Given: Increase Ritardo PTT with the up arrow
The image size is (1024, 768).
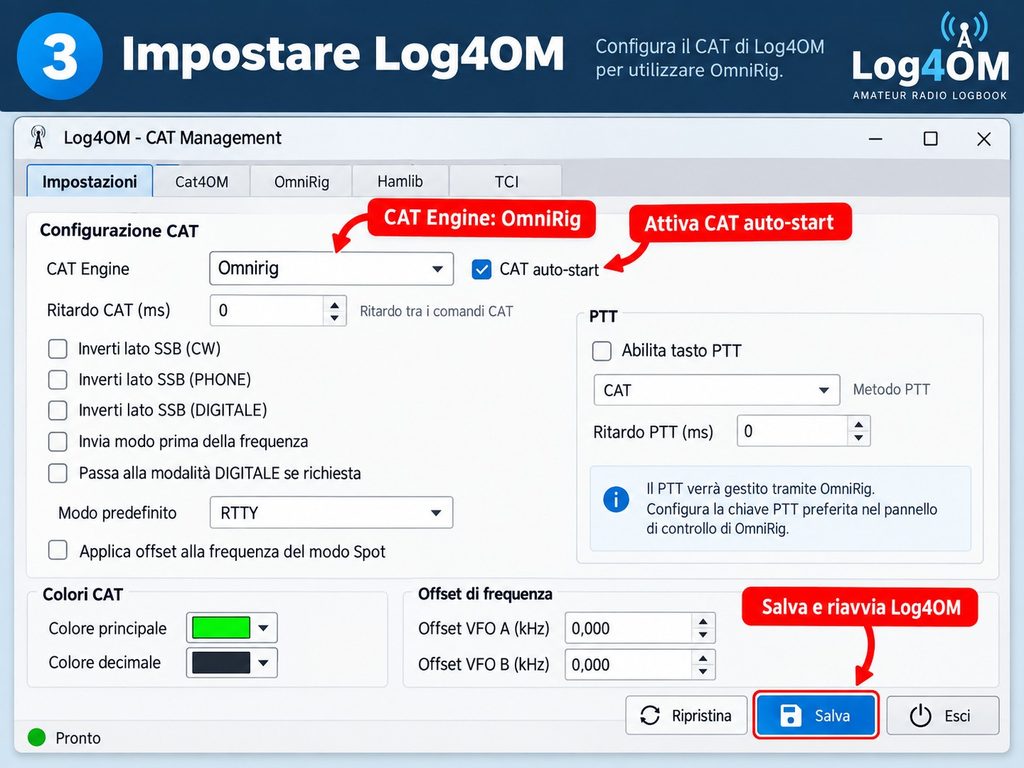Looking at the screenshot, I should click(x=859, y=424).
